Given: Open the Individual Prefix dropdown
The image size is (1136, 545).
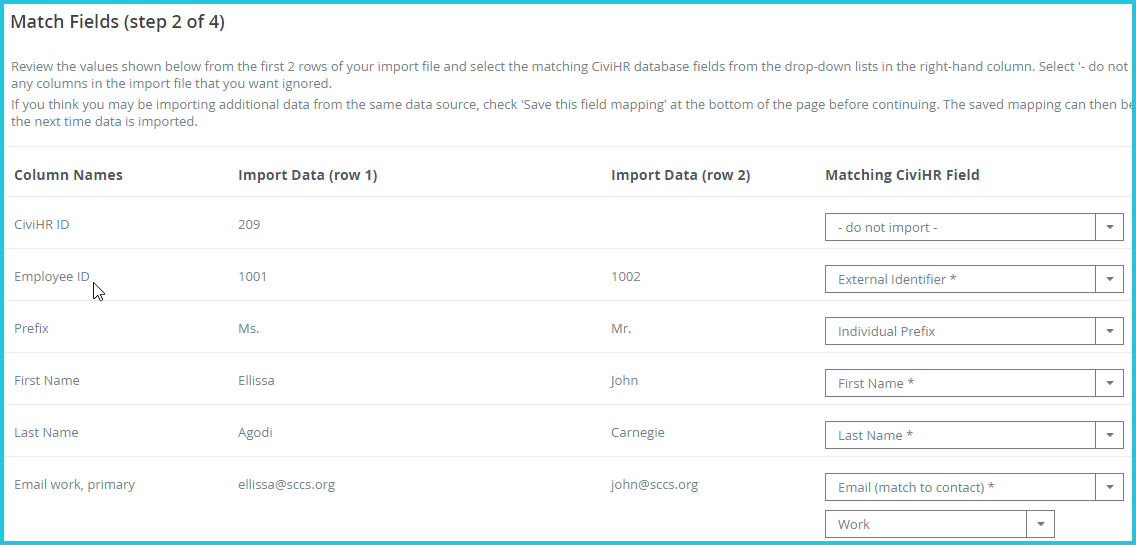Looking at the screenshot, I should tap(974, 331).
